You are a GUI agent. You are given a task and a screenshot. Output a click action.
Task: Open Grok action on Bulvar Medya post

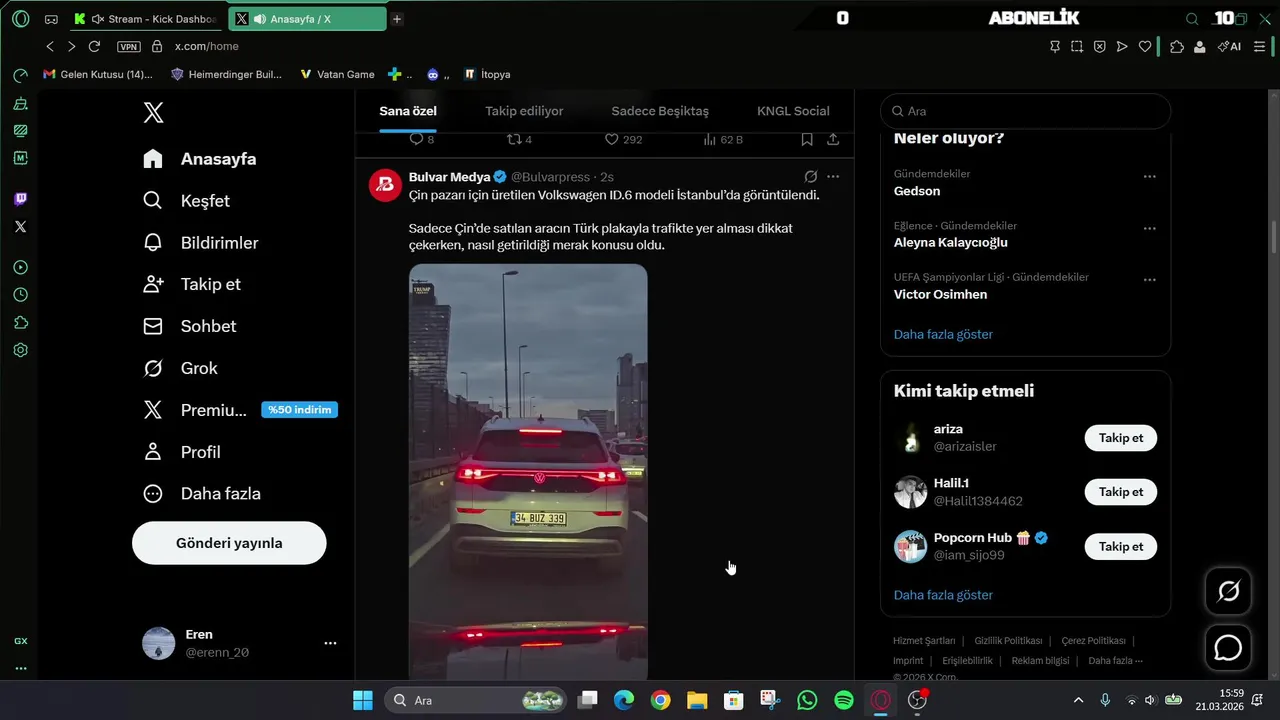pos(811,177)
